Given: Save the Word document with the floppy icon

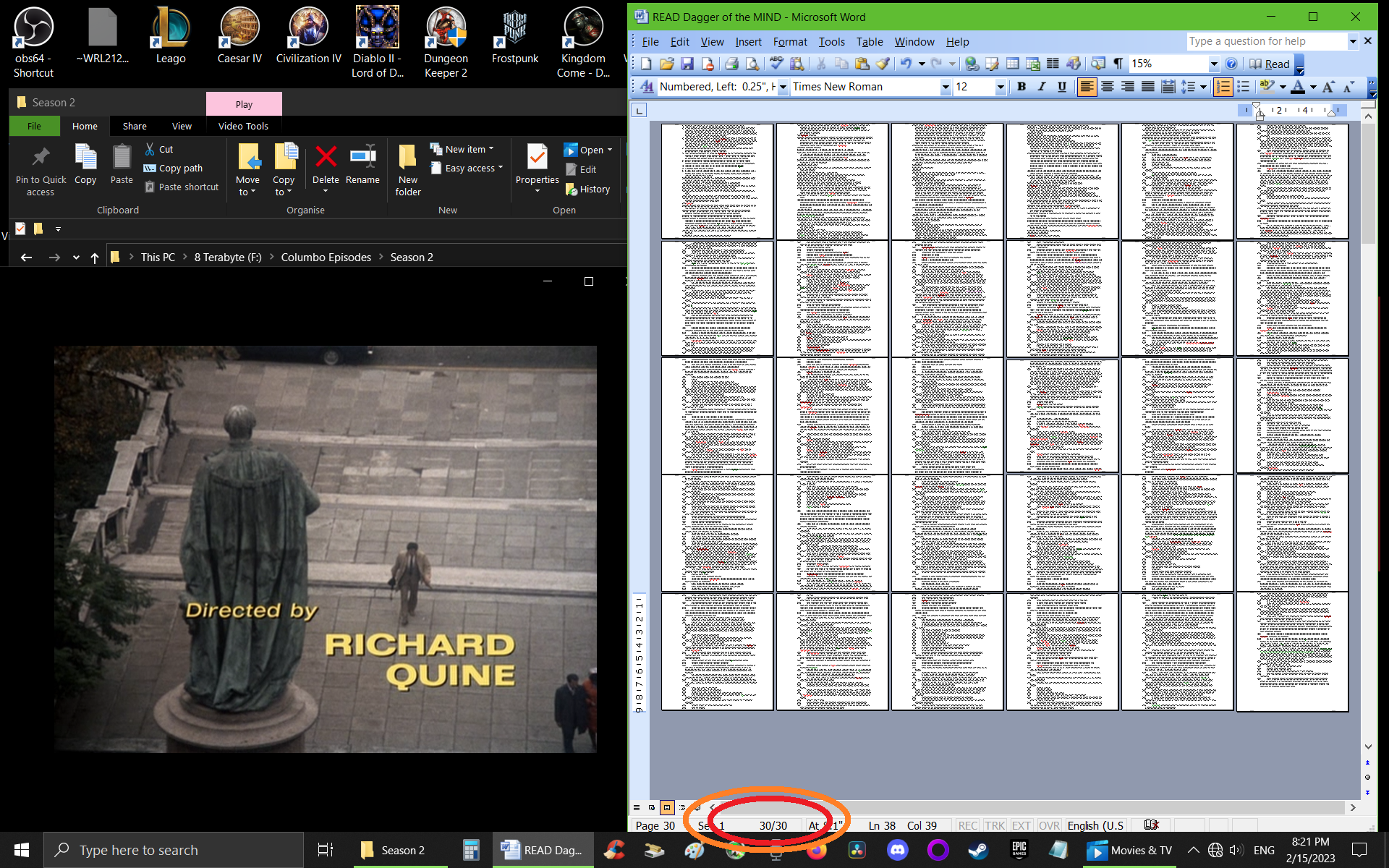Looking at the screenshot, I should point(687,64).
